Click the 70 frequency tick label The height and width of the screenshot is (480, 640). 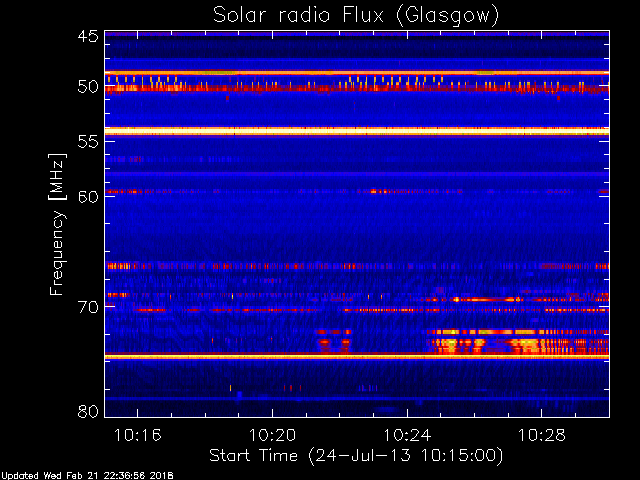[88, 307]
